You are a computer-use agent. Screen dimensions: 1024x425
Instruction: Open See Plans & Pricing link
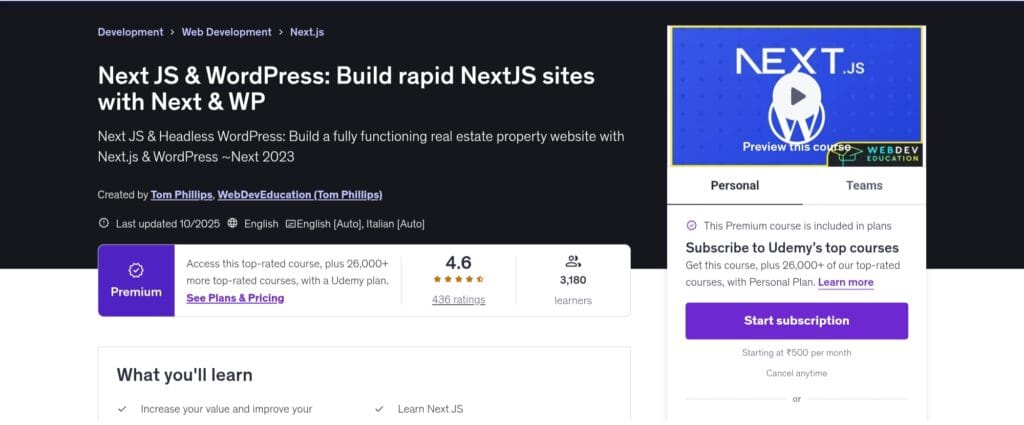235,298
